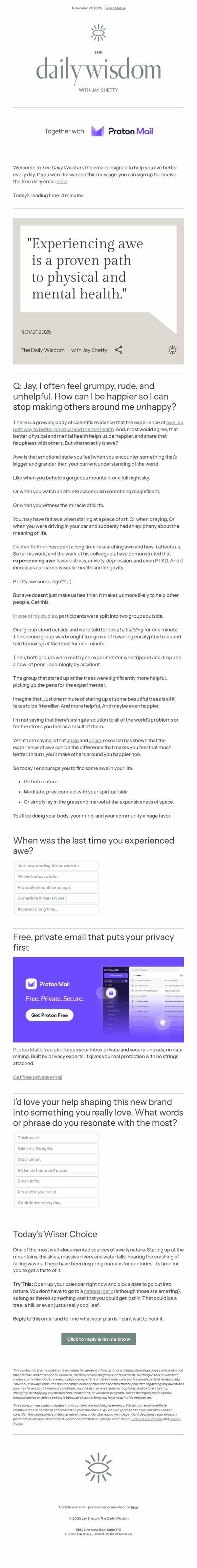Open the Read Online link

[x=116, y=8]
